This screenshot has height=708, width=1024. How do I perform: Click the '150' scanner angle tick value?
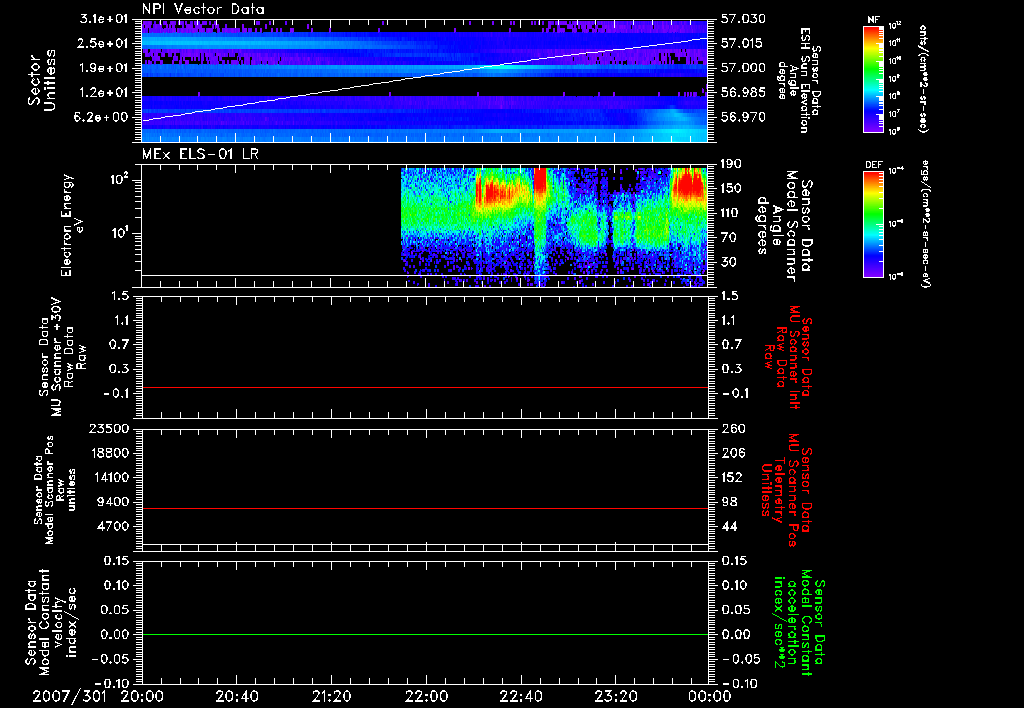tap(732, 189)
